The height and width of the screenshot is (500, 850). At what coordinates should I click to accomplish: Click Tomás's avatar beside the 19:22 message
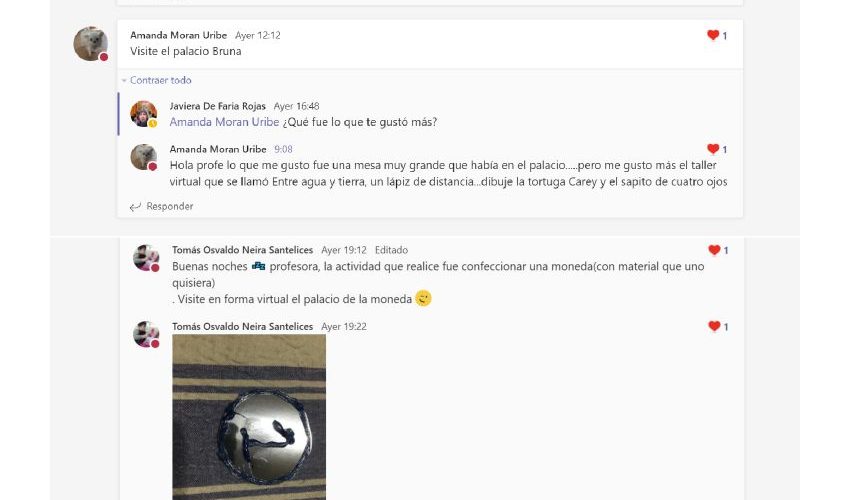(x=146, y=334)
